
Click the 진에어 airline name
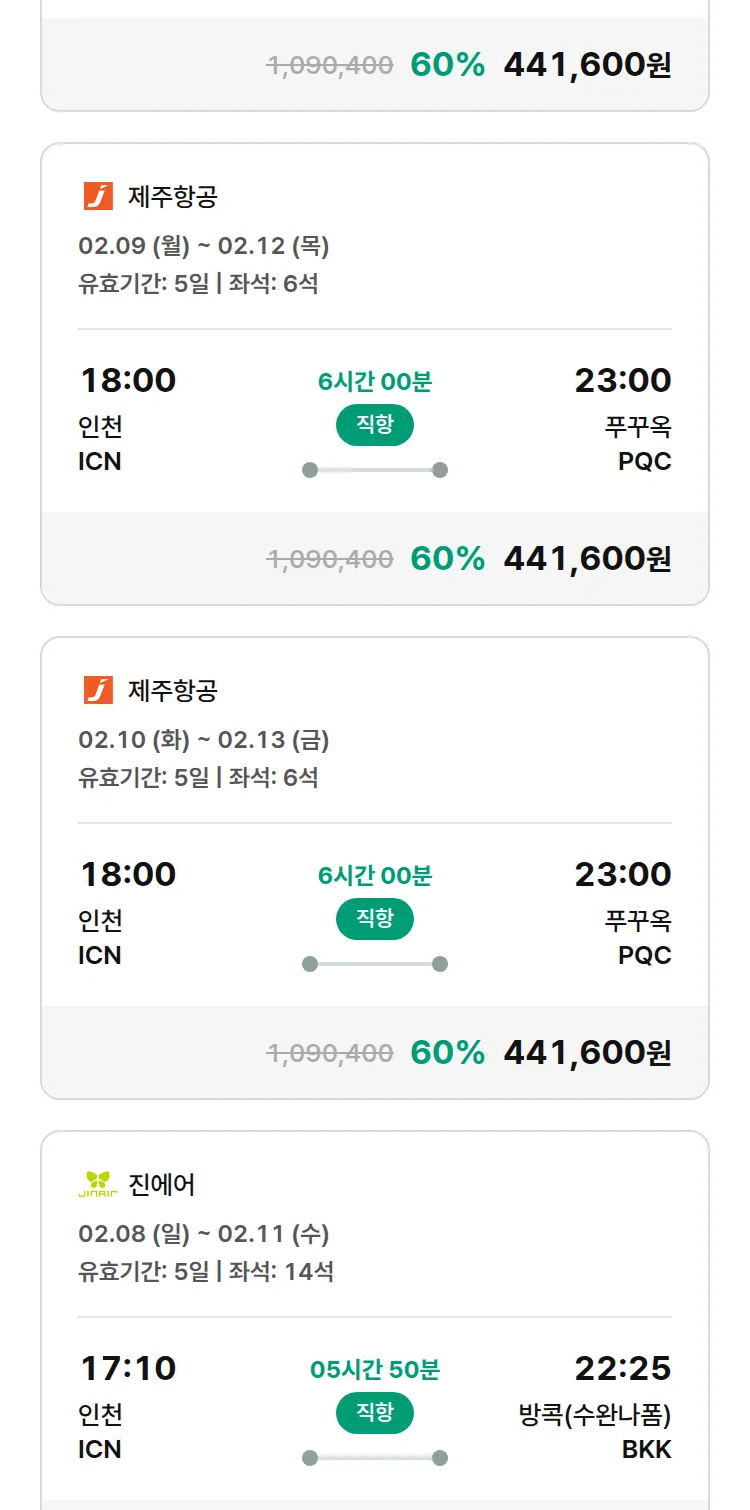coord(162,1185)
